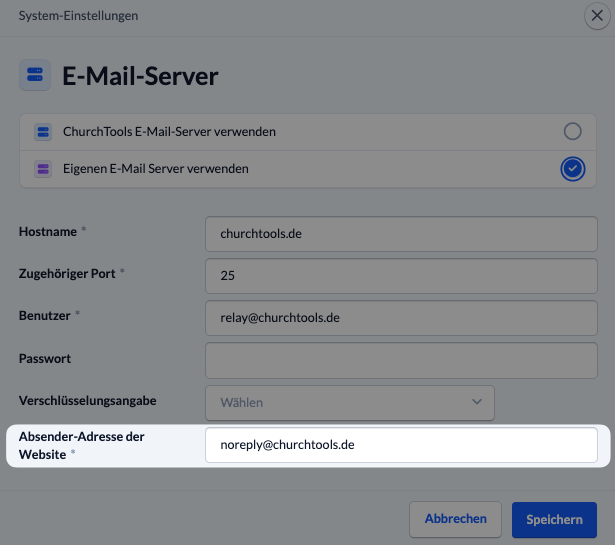The width and height of the screenshot is (615, 545).
Task: Click the 'Eigenen E-Mail Server verwenden' option text
Action: (155, 169)
